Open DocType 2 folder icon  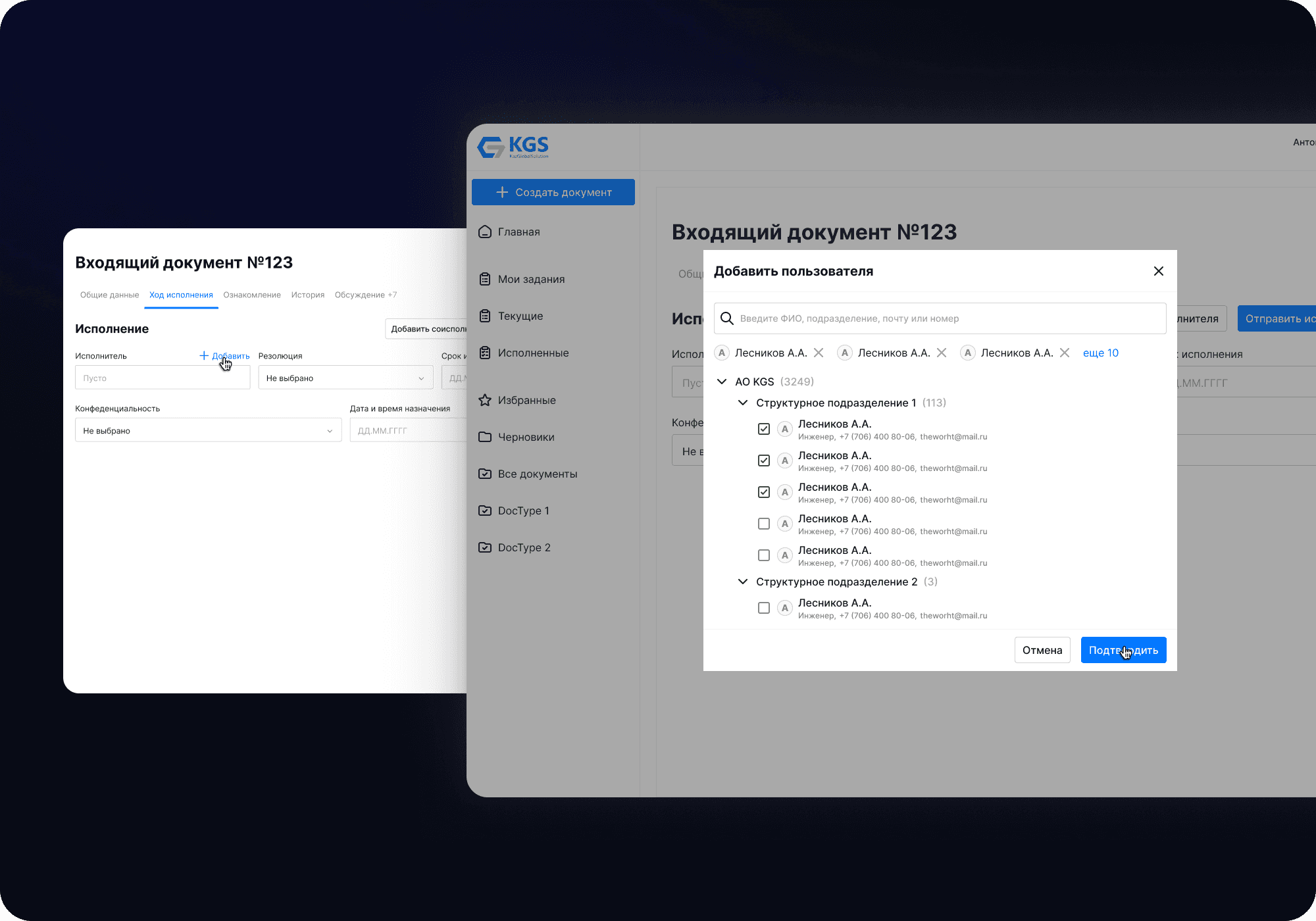click(485, 547)
